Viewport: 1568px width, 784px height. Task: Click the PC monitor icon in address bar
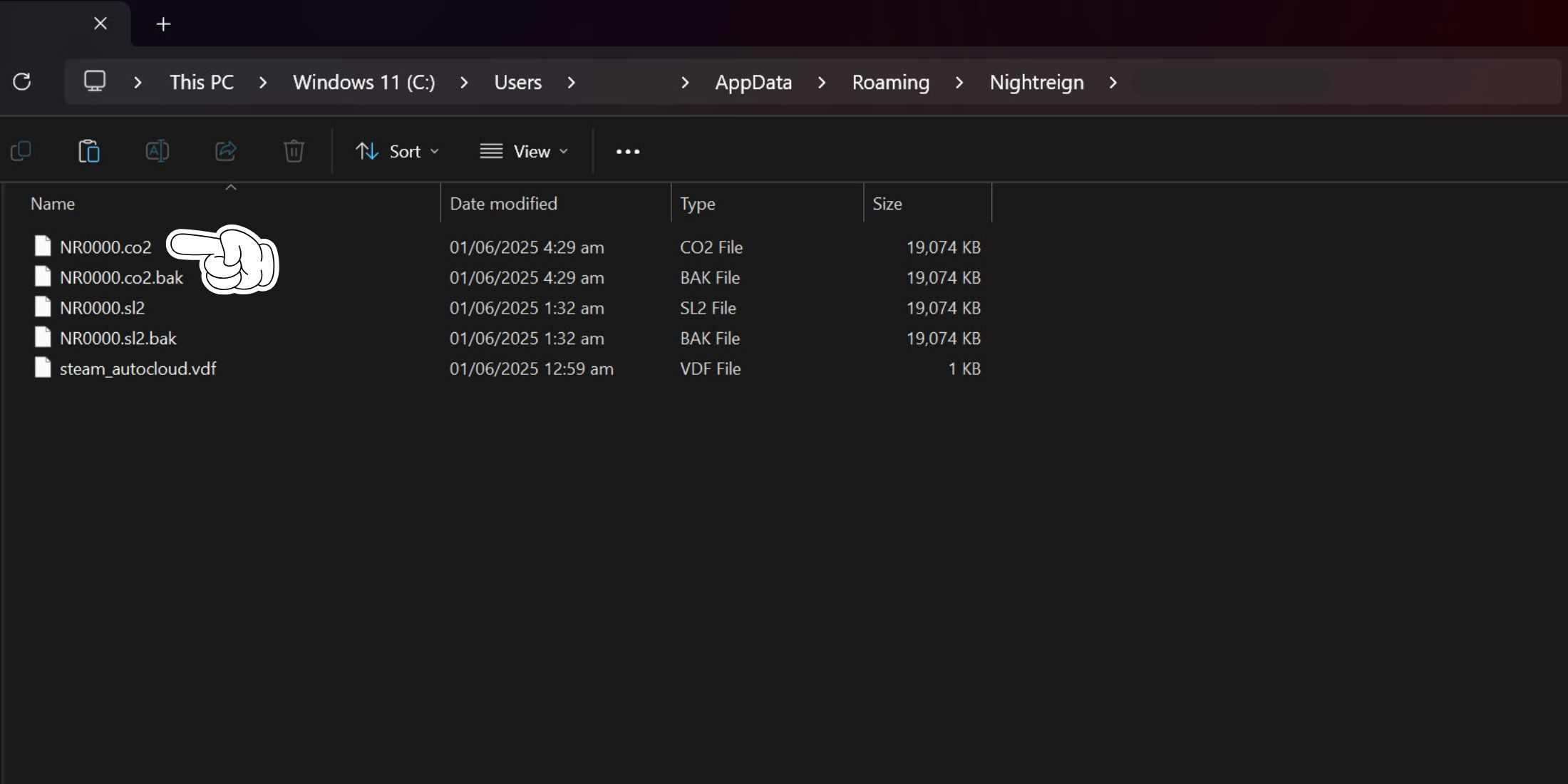95,81
